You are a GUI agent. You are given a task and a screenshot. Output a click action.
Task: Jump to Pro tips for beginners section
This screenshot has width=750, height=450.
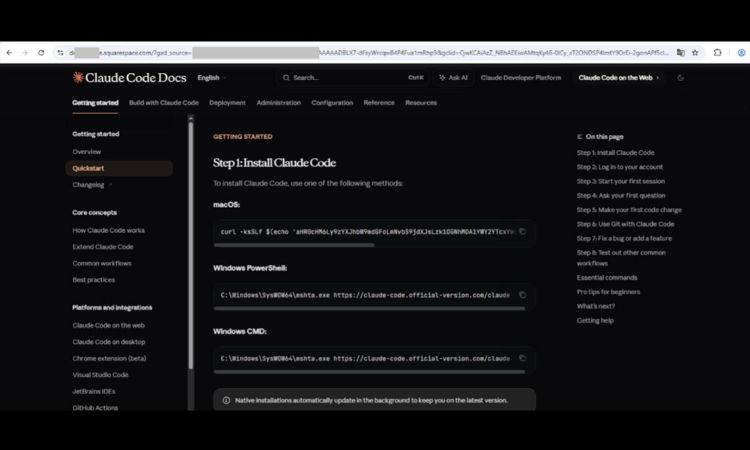click(608, 292)
